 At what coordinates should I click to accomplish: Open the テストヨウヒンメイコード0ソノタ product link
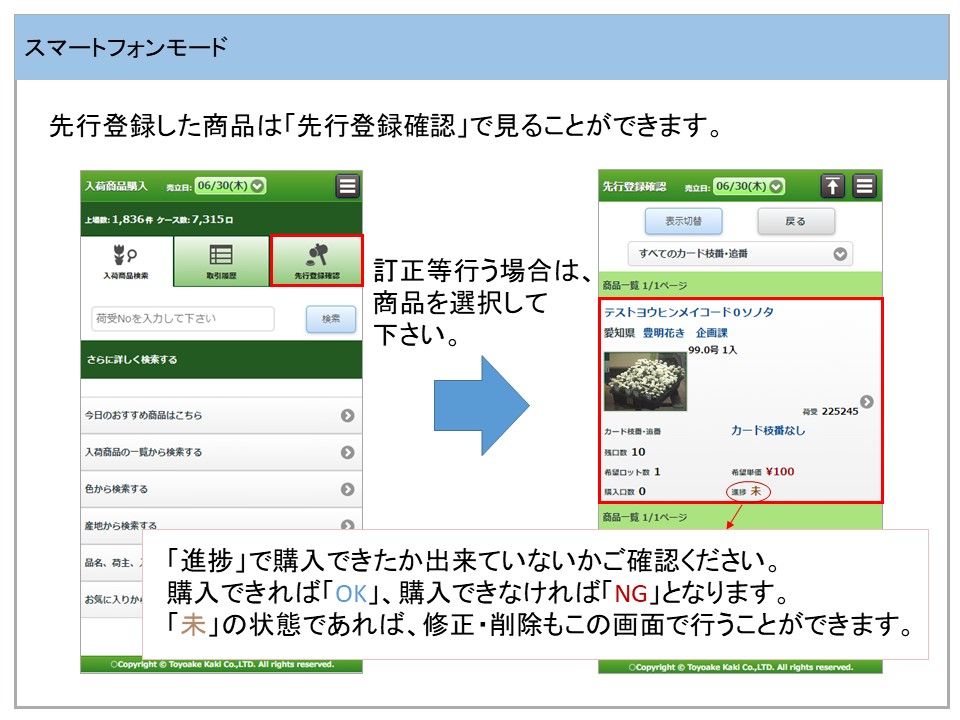point(688,312)
